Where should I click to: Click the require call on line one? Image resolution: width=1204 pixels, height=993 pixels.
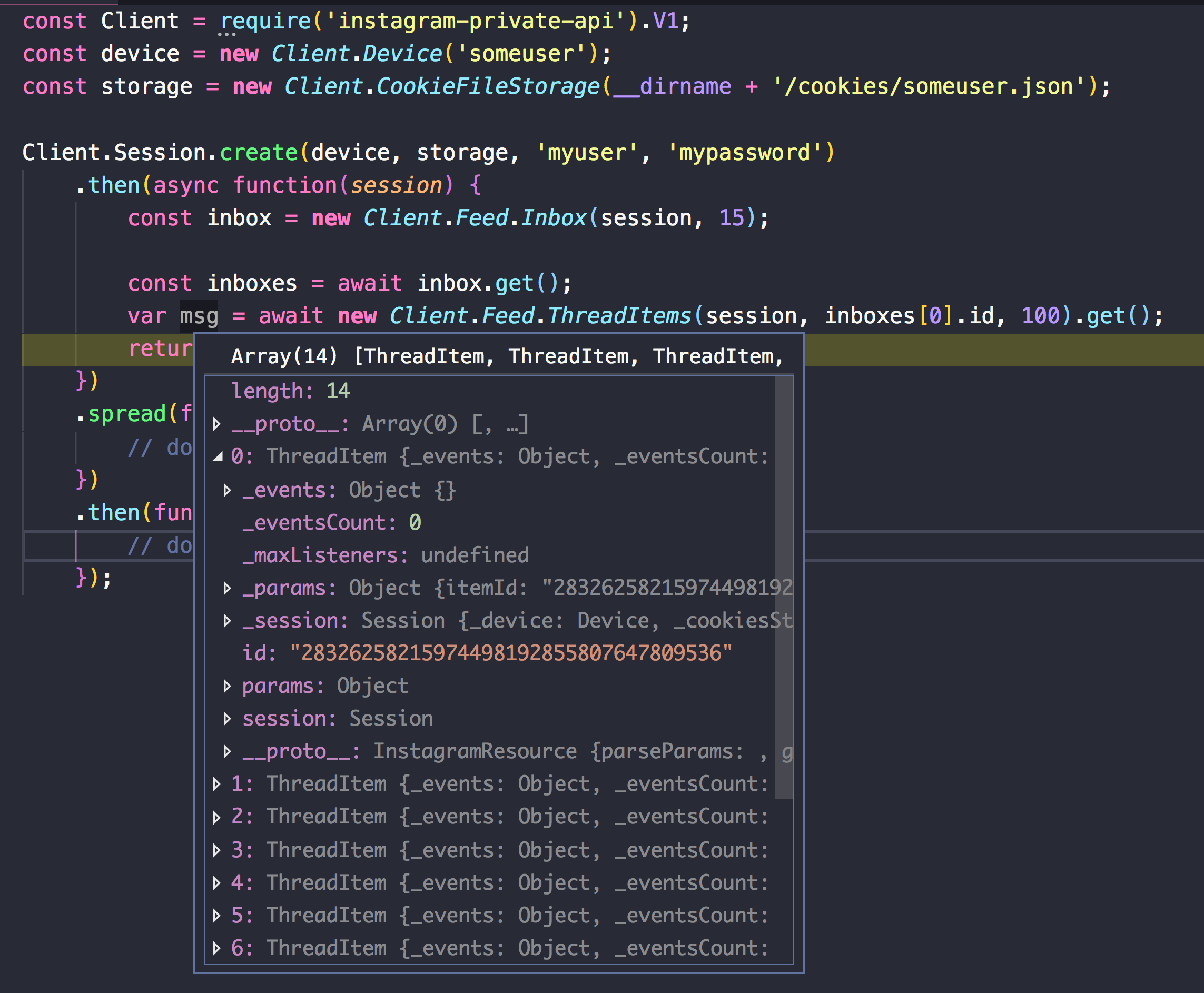265,21
